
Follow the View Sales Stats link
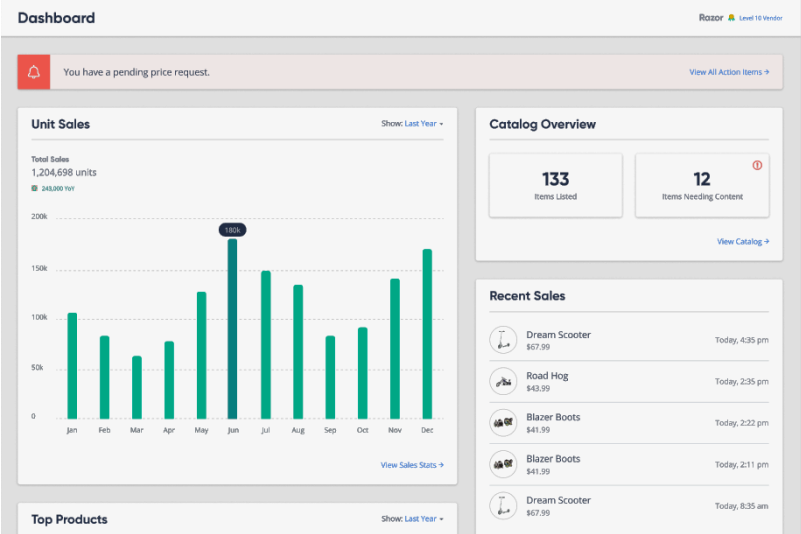(x=412, y=465)
